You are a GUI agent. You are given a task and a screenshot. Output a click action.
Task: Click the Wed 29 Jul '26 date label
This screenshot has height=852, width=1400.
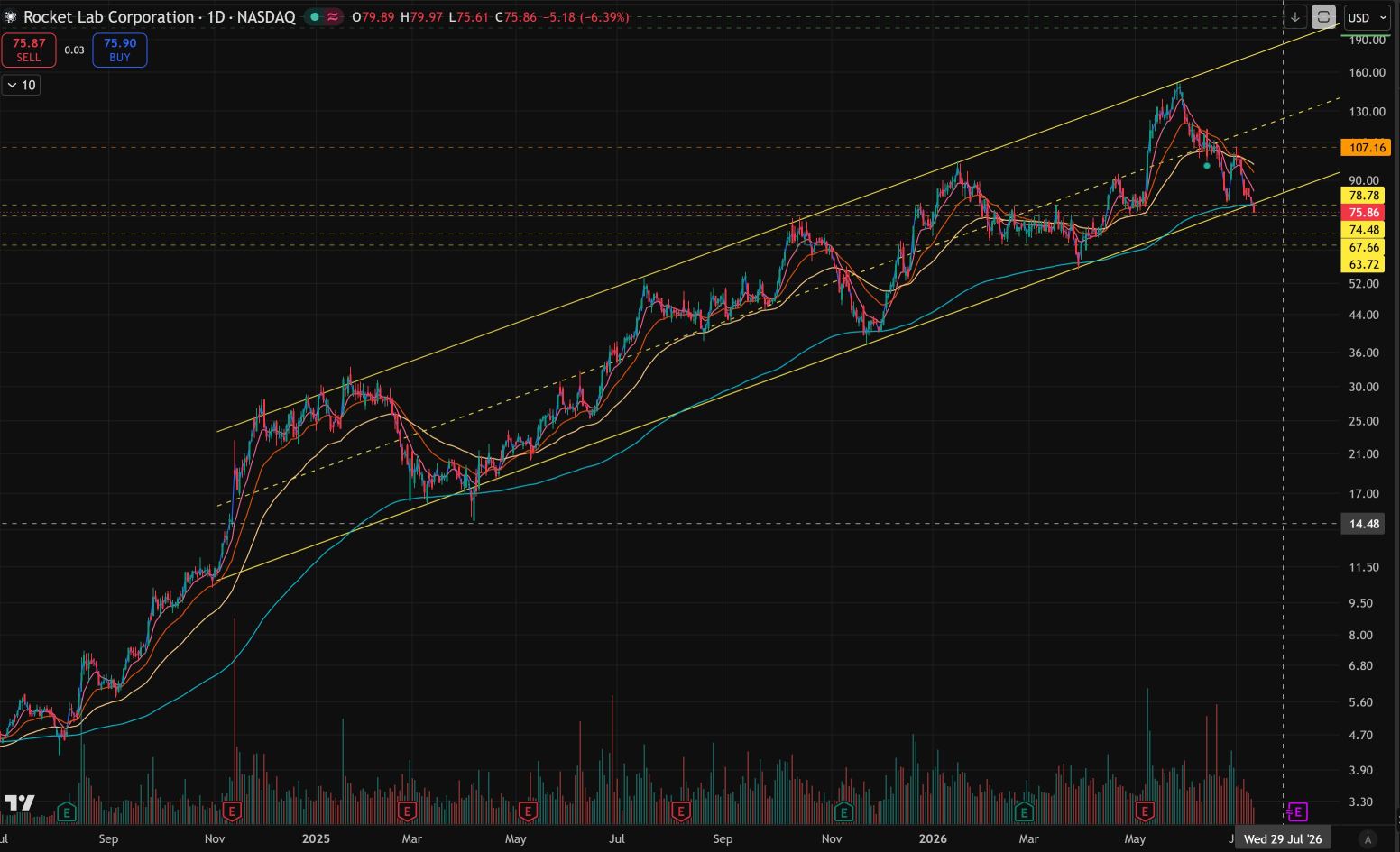tap(1283, 838)
